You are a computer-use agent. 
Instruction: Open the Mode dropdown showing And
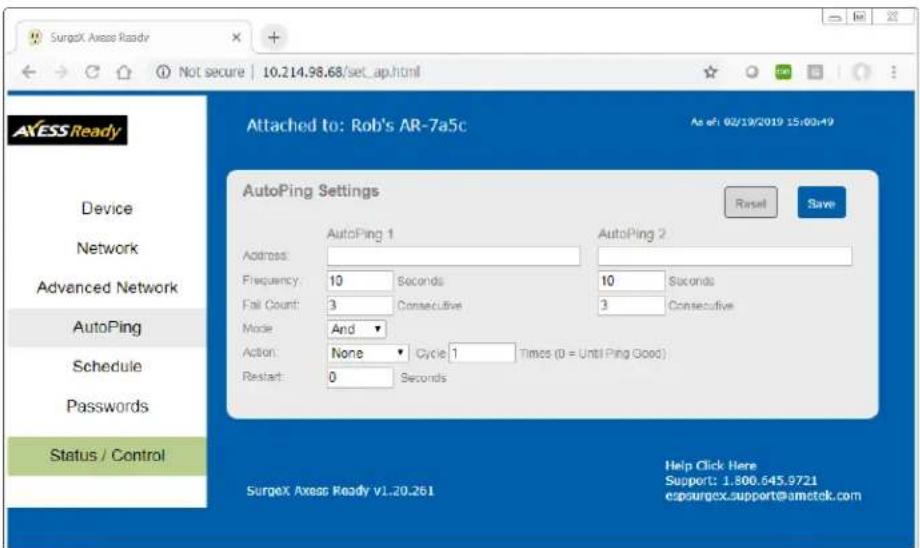(357, 329)
